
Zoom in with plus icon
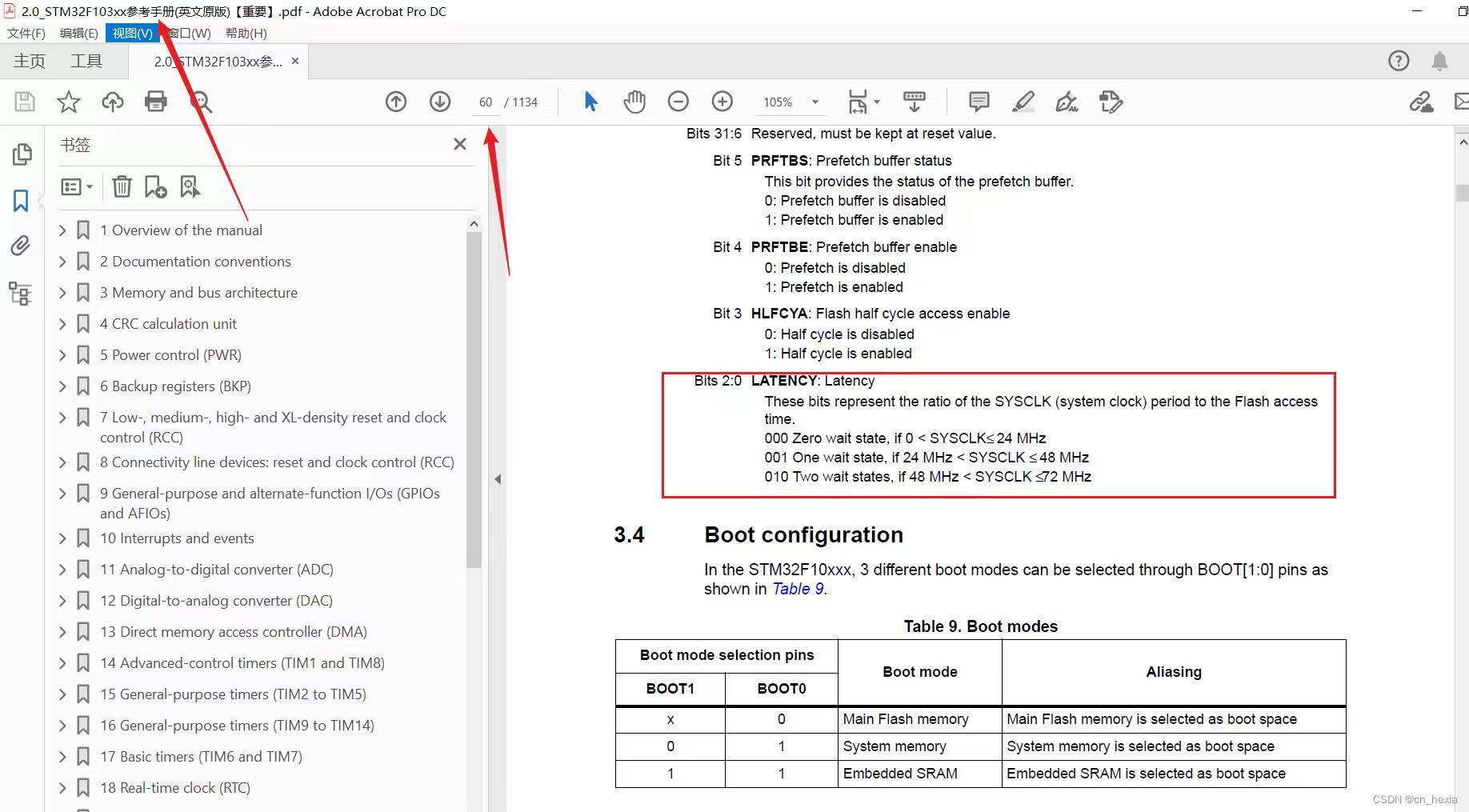pos(722,102)
